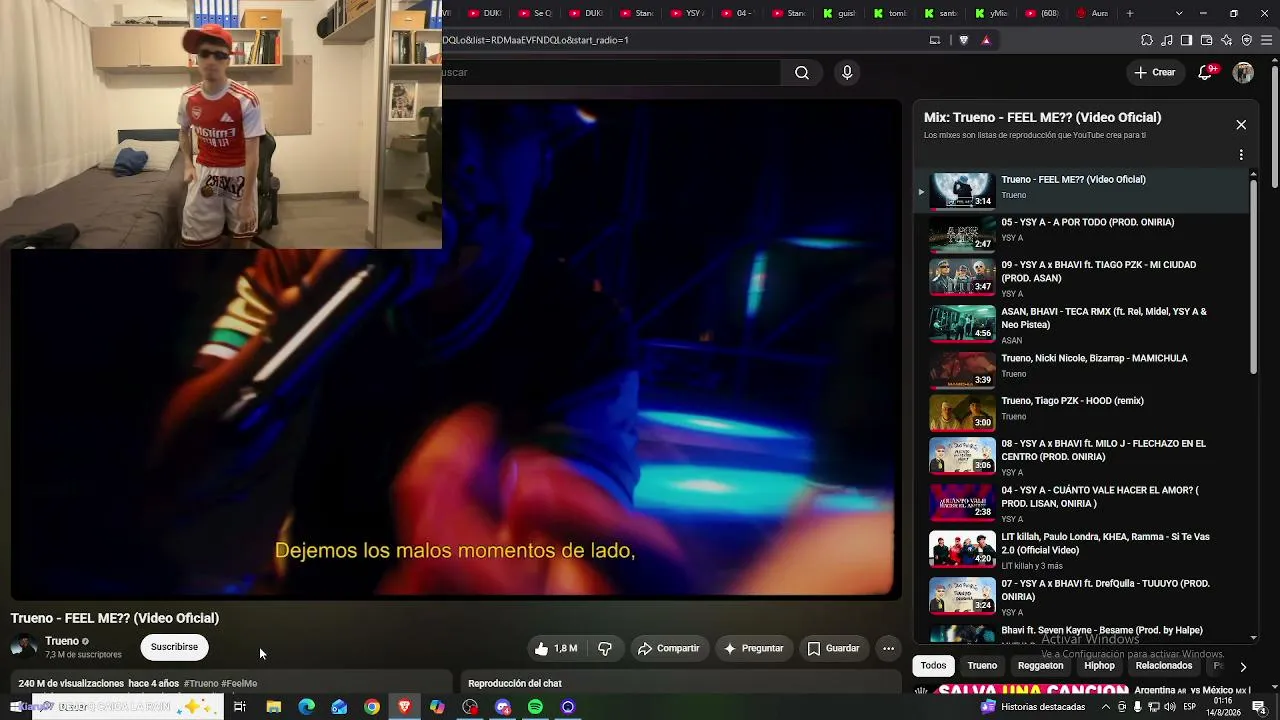The image size is (1280, 720).
Task: Select the Relacionados filter chip
Action: click(x=1164, y=666)
